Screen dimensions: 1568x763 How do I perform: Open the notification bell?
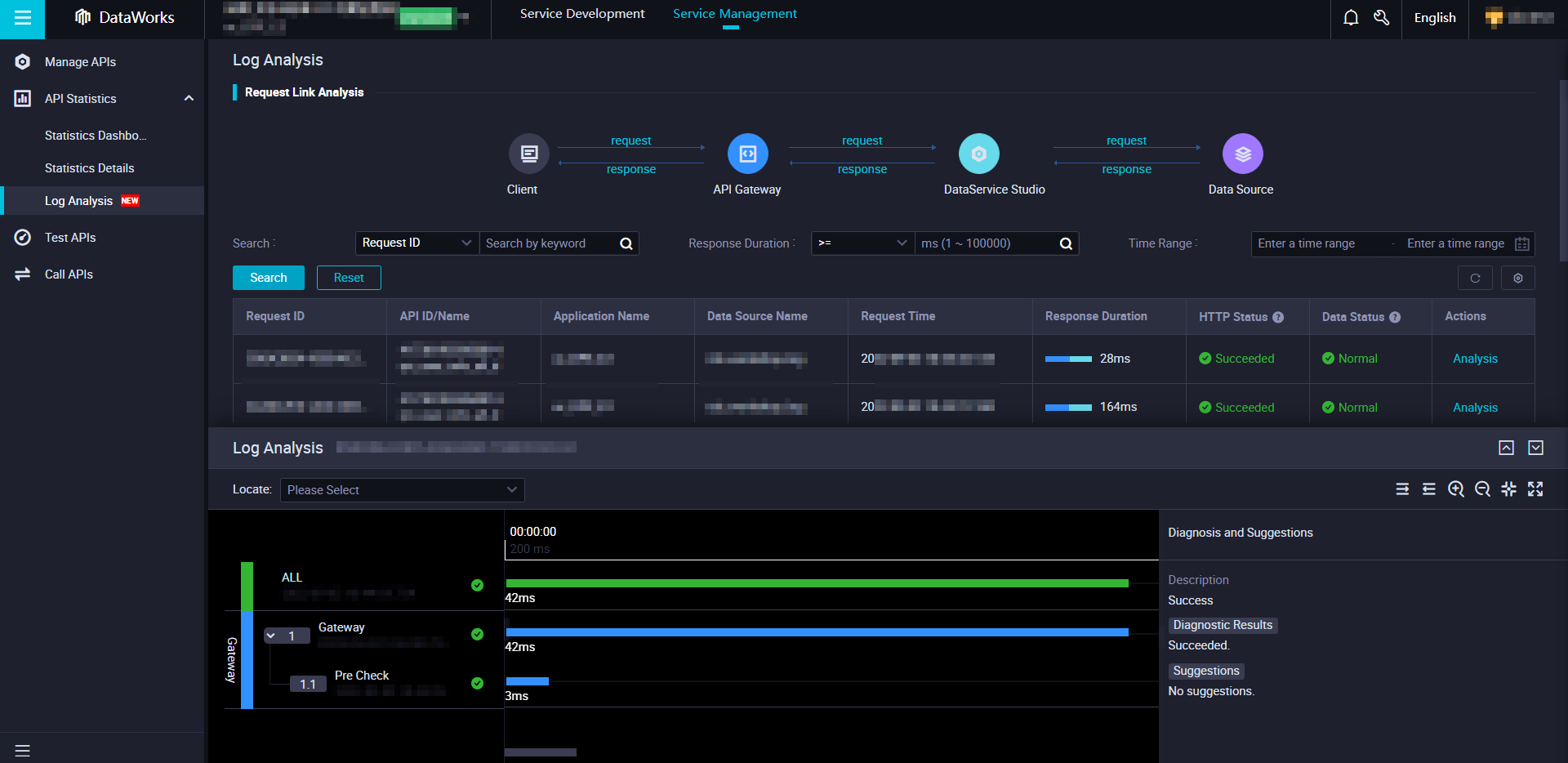coord(1351,18)
